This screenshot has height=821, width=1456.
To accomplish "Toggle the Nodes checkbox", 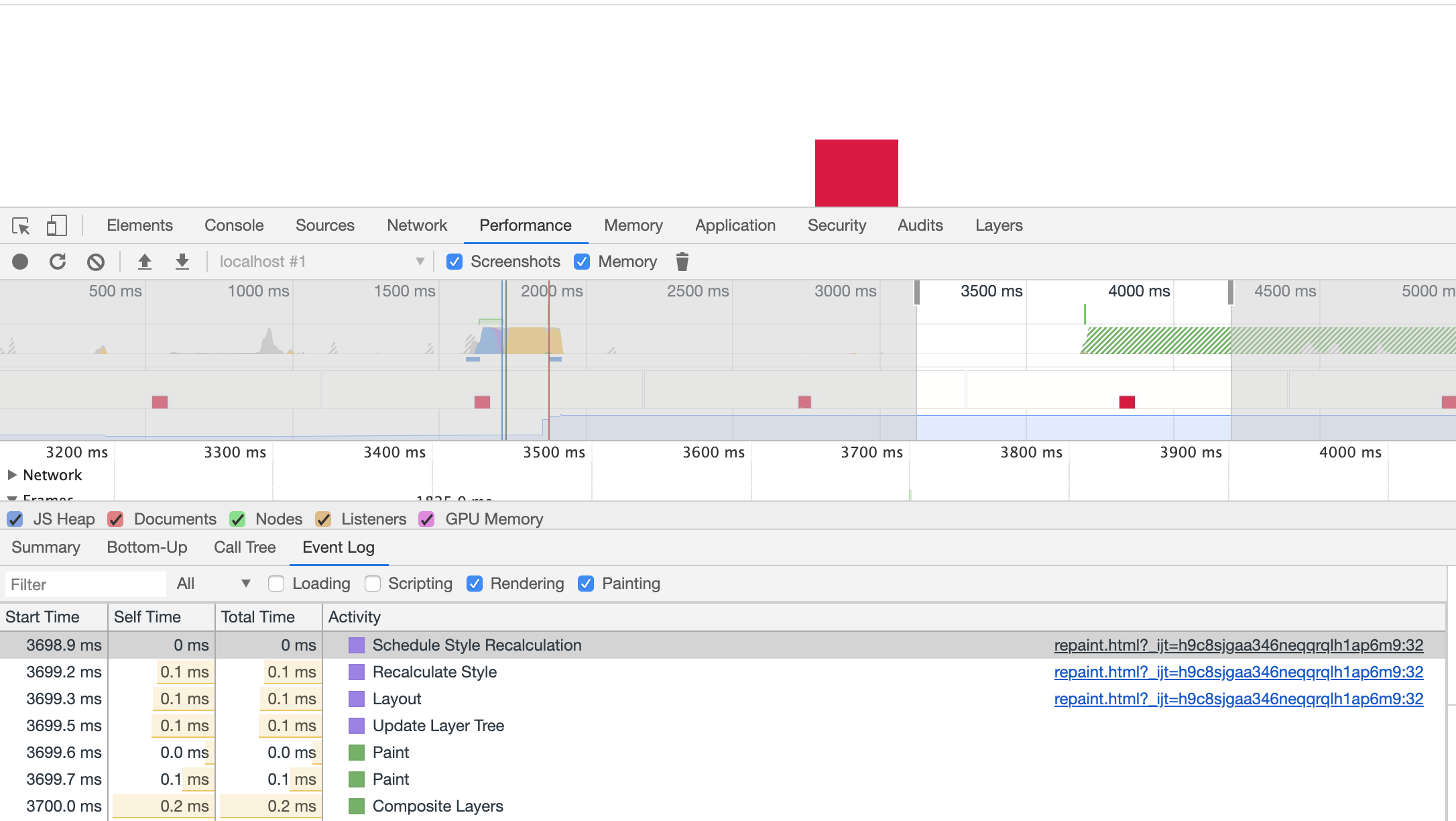I will [237, 519].
